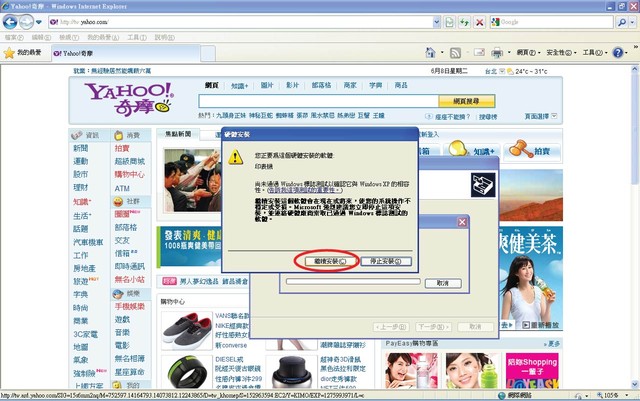The width and height of the screenshot is (640, 401).
Task: Select the 影片 search tab
Action: (292, 85)
